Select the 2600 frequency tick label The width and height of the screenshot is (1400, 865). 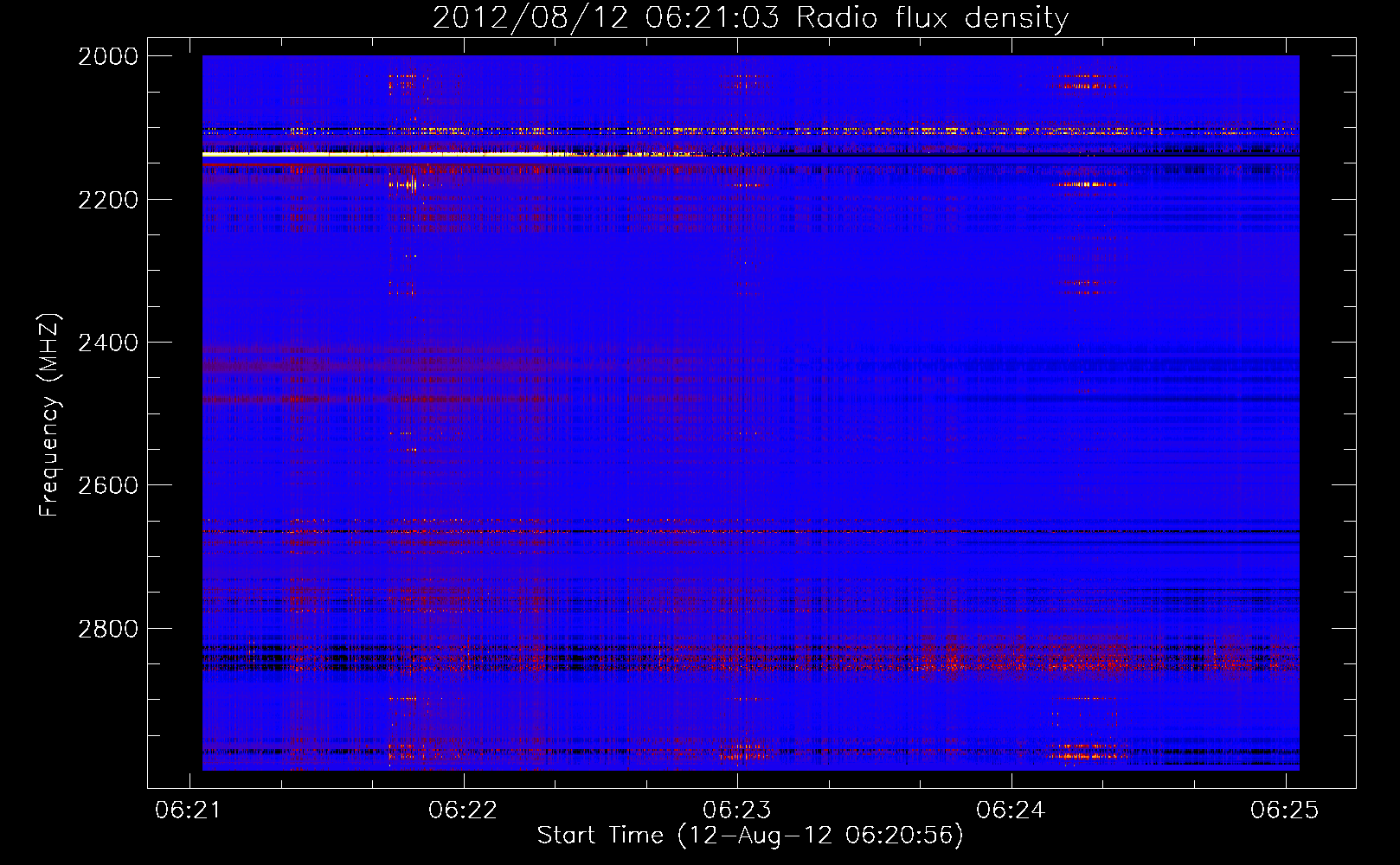tap(108, 485)
